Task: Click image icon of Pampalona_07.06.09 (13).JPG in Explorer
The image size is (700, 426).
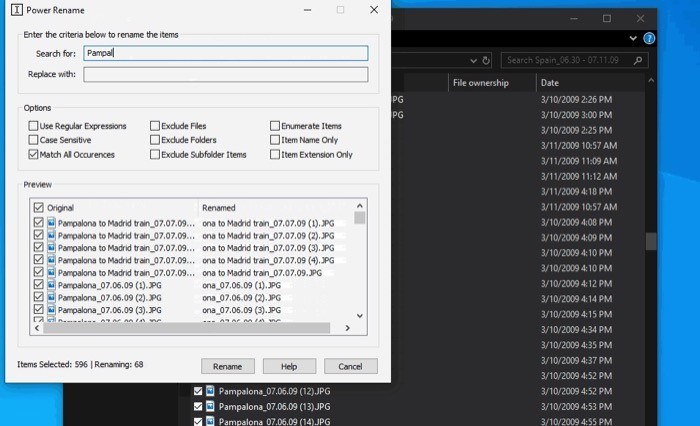Action: tap(210, 406)
